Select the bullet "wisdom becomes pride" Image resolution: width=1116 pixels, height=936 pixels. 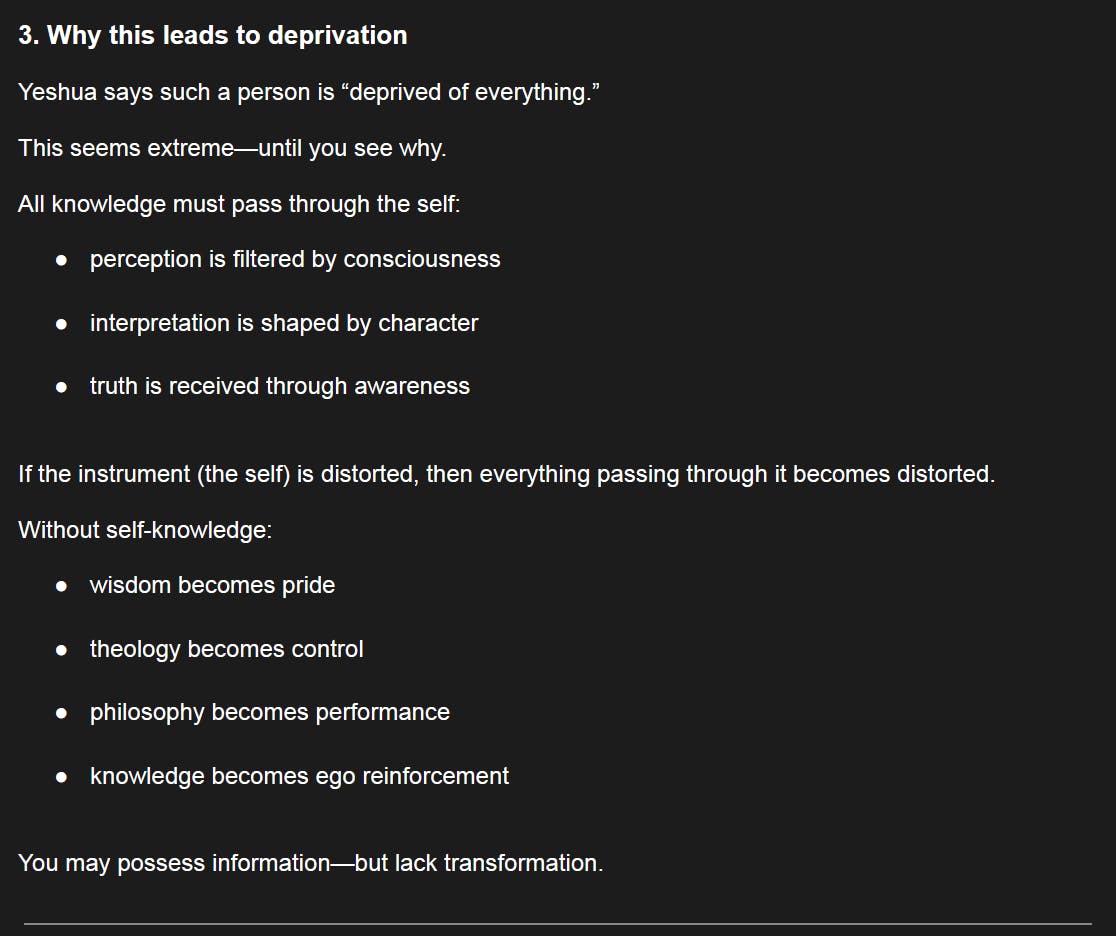point(212,585)
